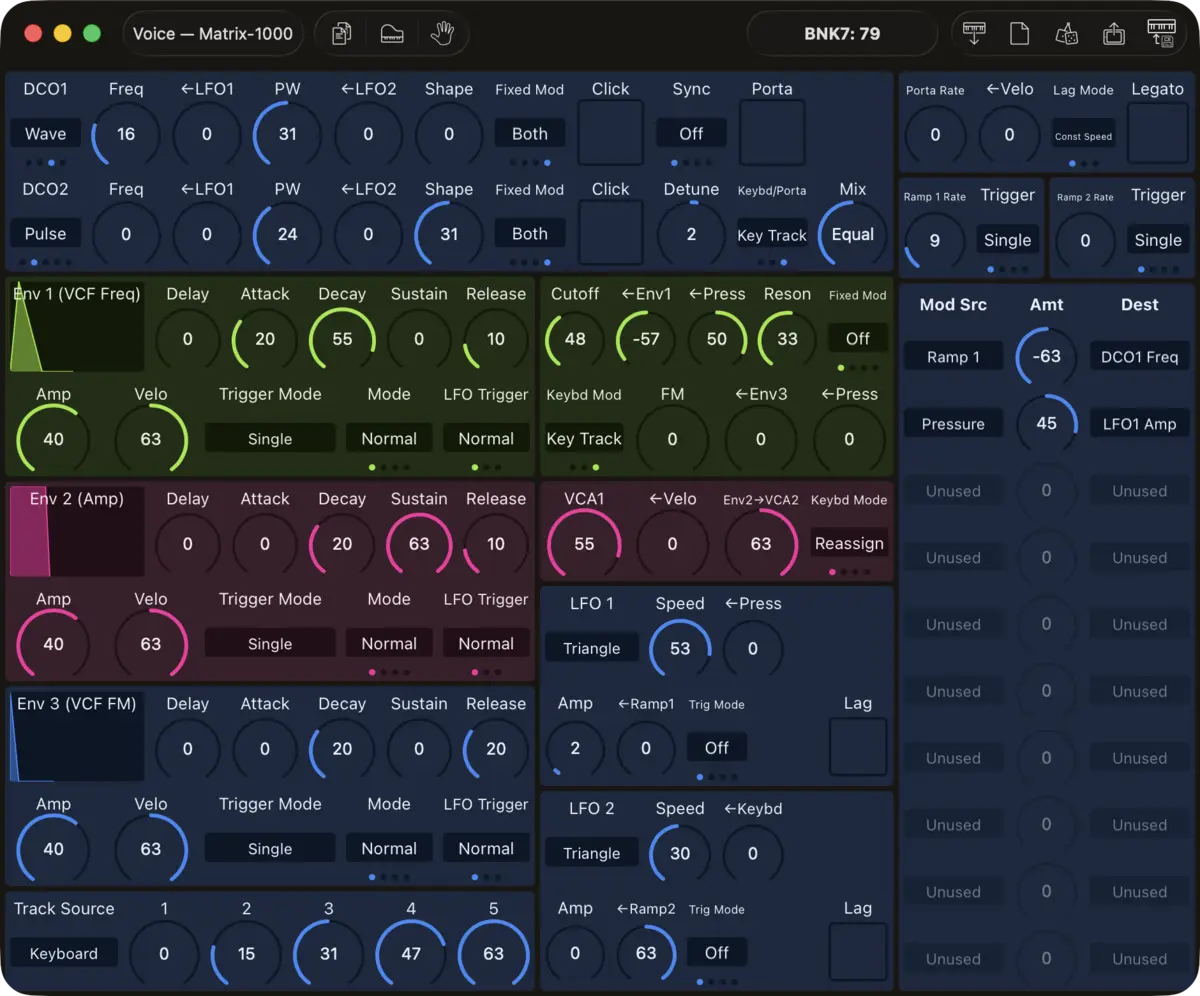Image resolution: width=1200 pixels, height=996 pixels.
Task: Change the VCF Keybd Mod Key Track selector
Action: 584,438
